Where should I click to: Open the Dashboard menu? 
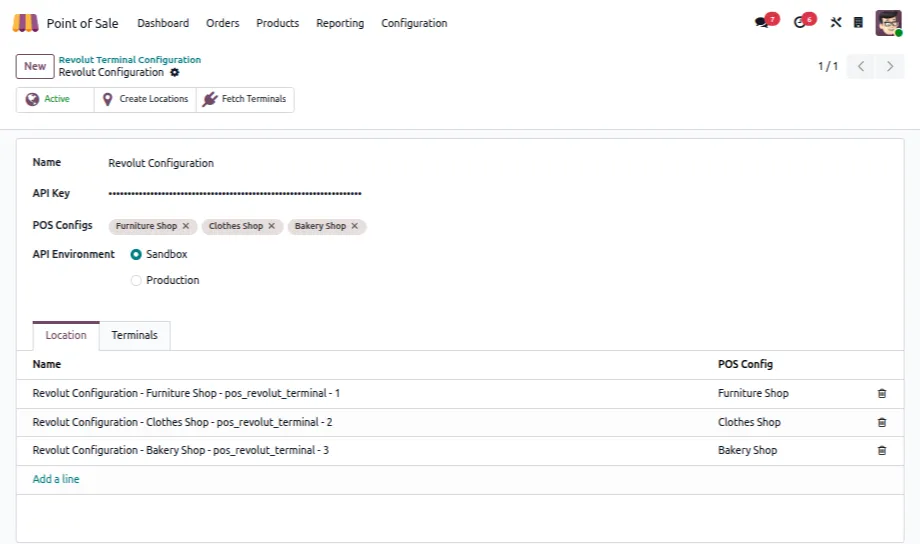[x=163, y=23]
